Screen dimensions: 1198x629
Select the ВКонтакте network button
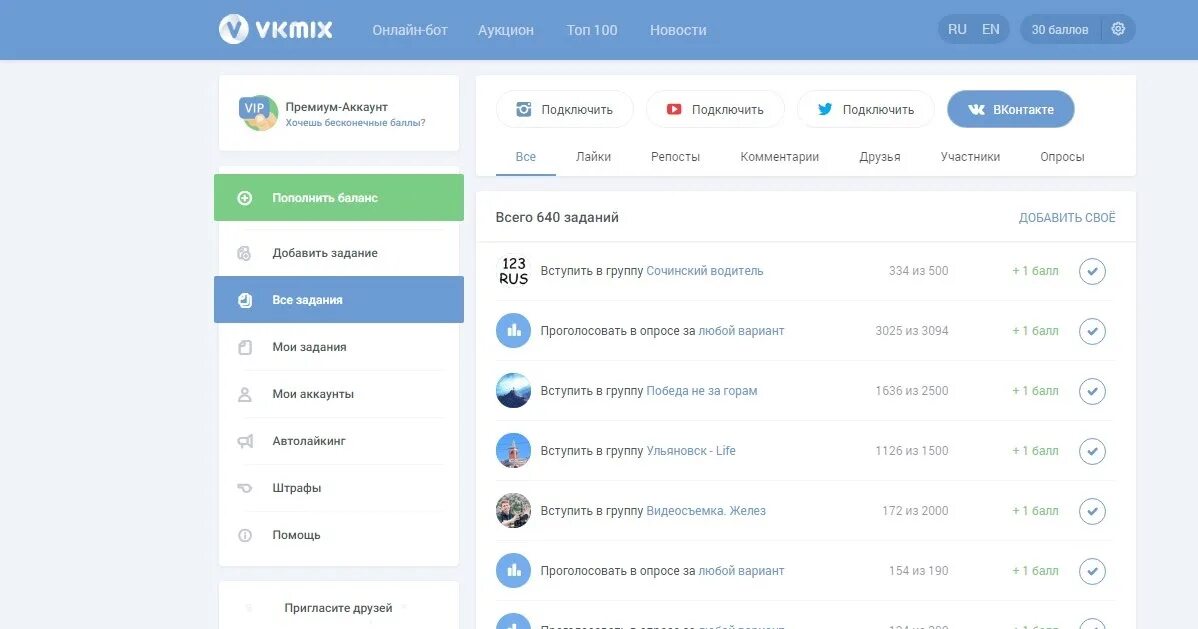1011,109
